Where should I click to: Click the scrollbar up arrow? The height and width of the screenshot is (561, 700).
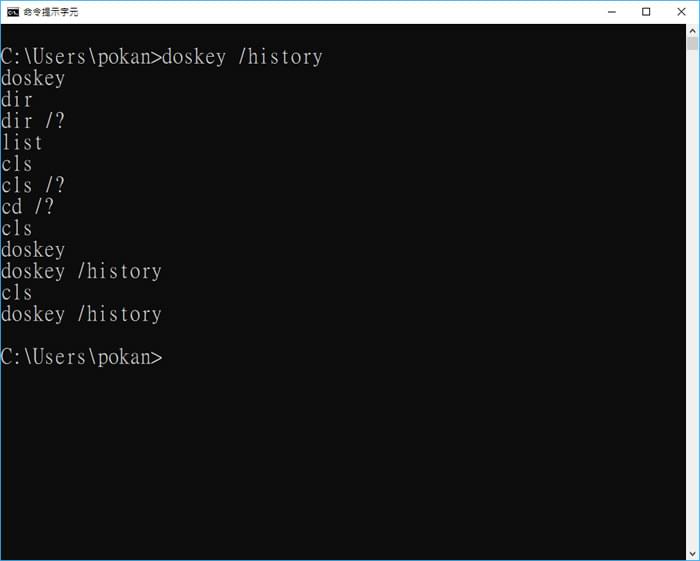(x=692, y=31)
